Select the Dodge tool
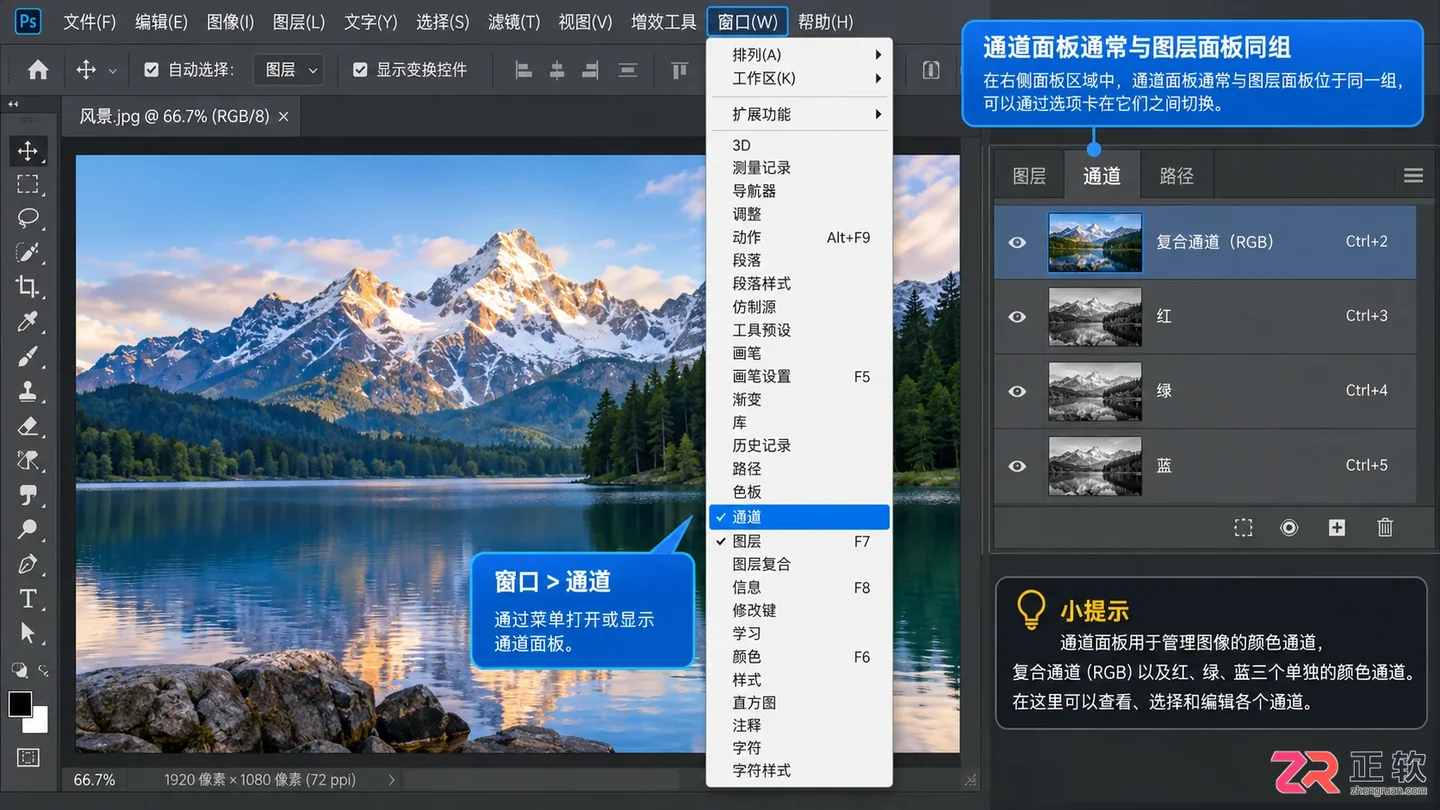This screenshot has height=810, width=1440. coord(27,529)
